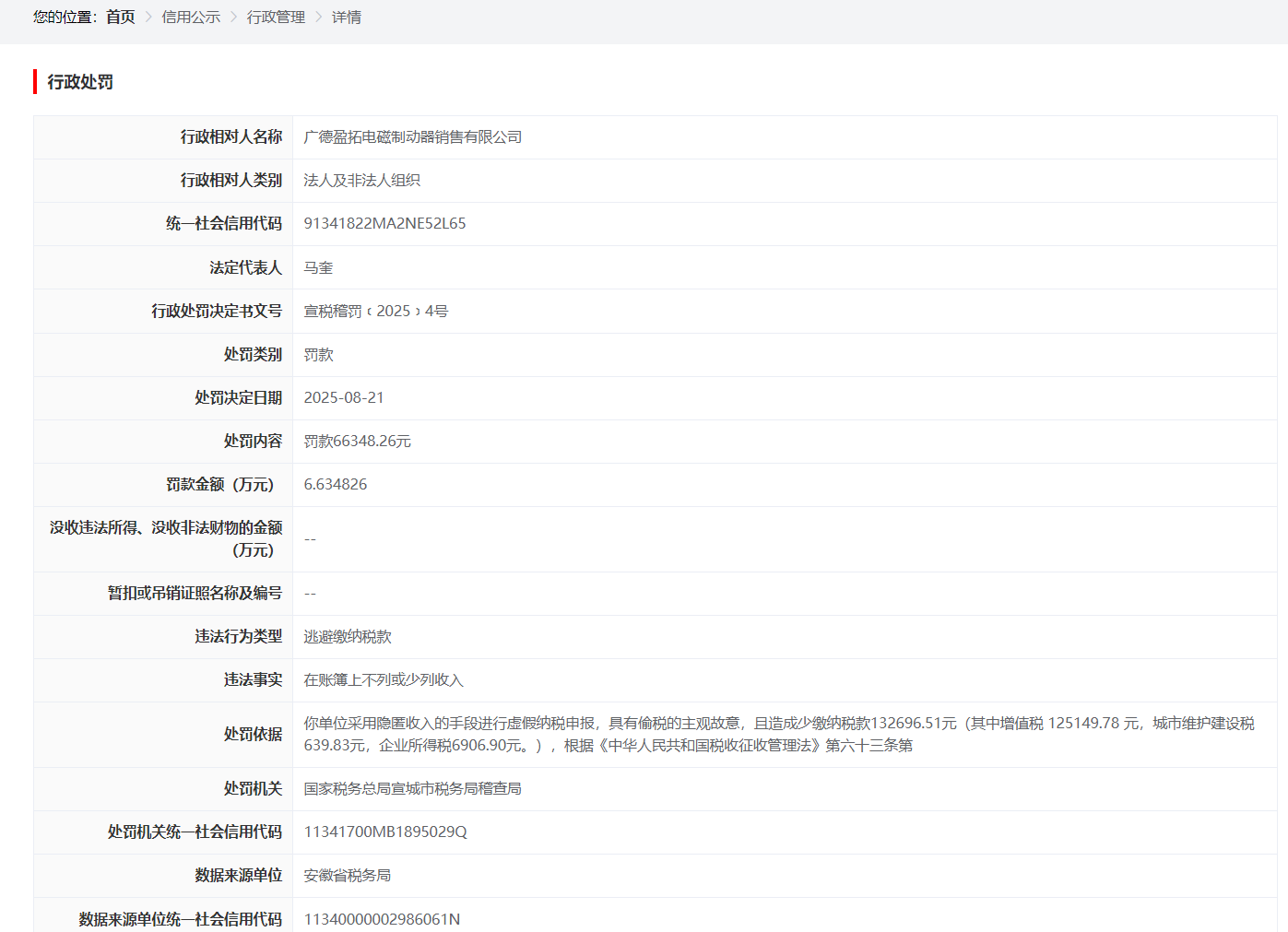Click the 法定代表人 label
Screen dimensions: 1288x932
click(x=246, y=268)
